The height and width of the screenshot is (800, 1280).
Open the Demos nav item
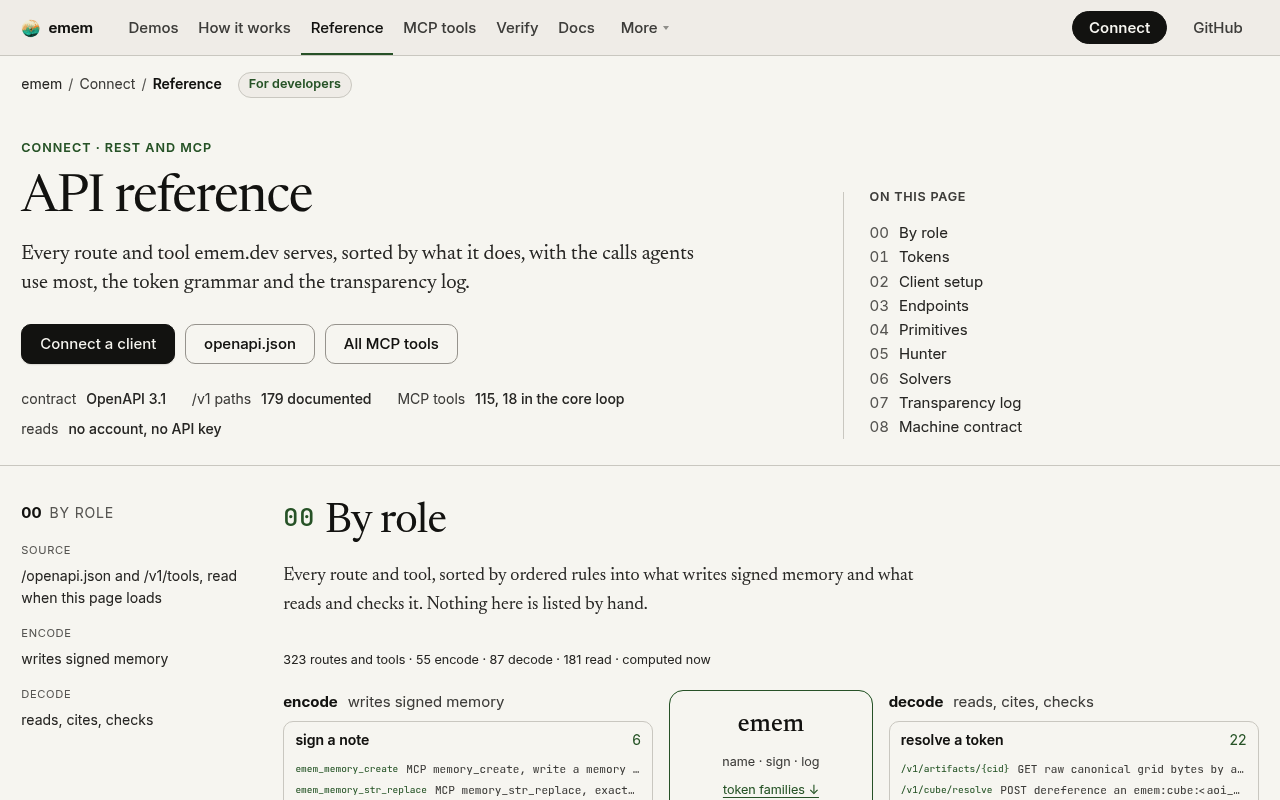tap(153, 28)
